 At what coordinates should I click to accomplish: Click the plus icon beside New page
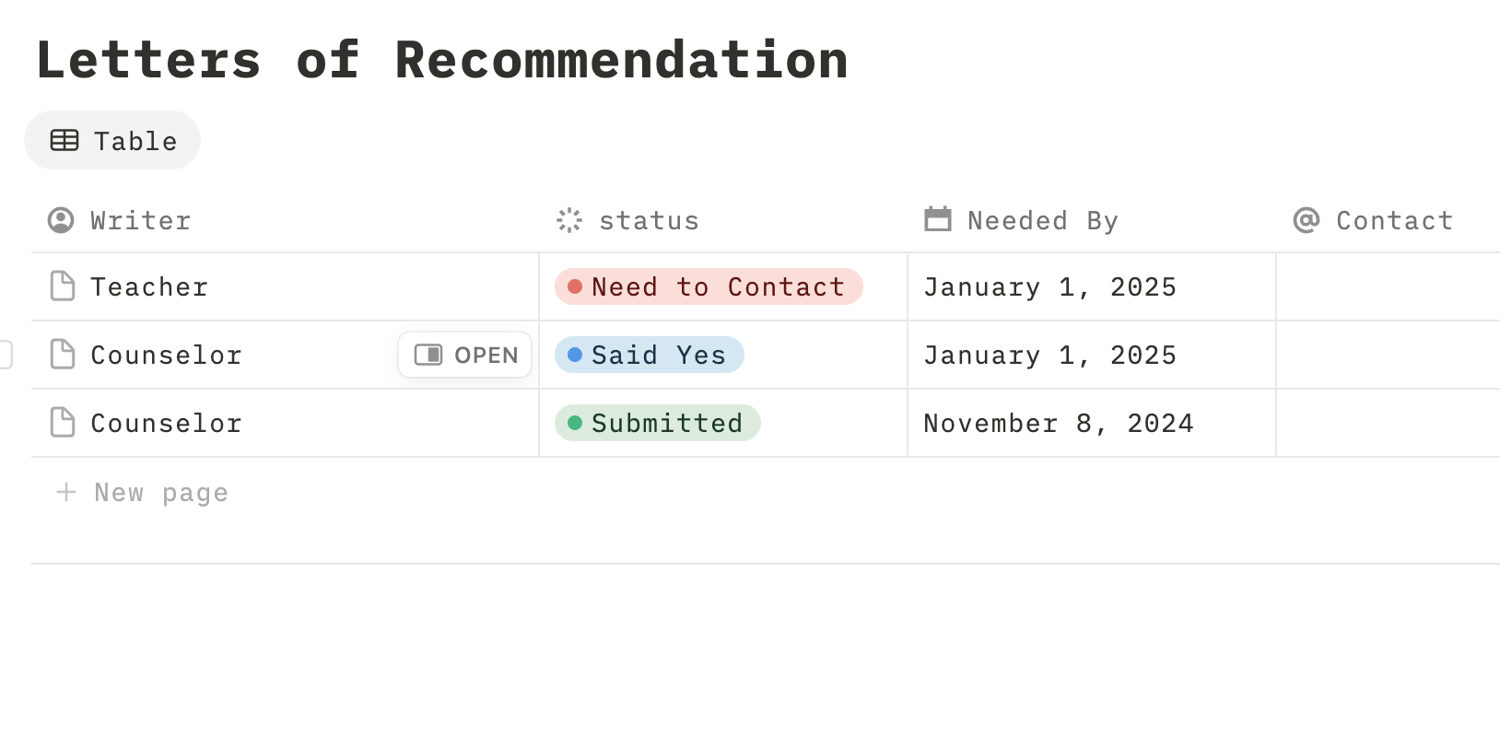(66, 492)
